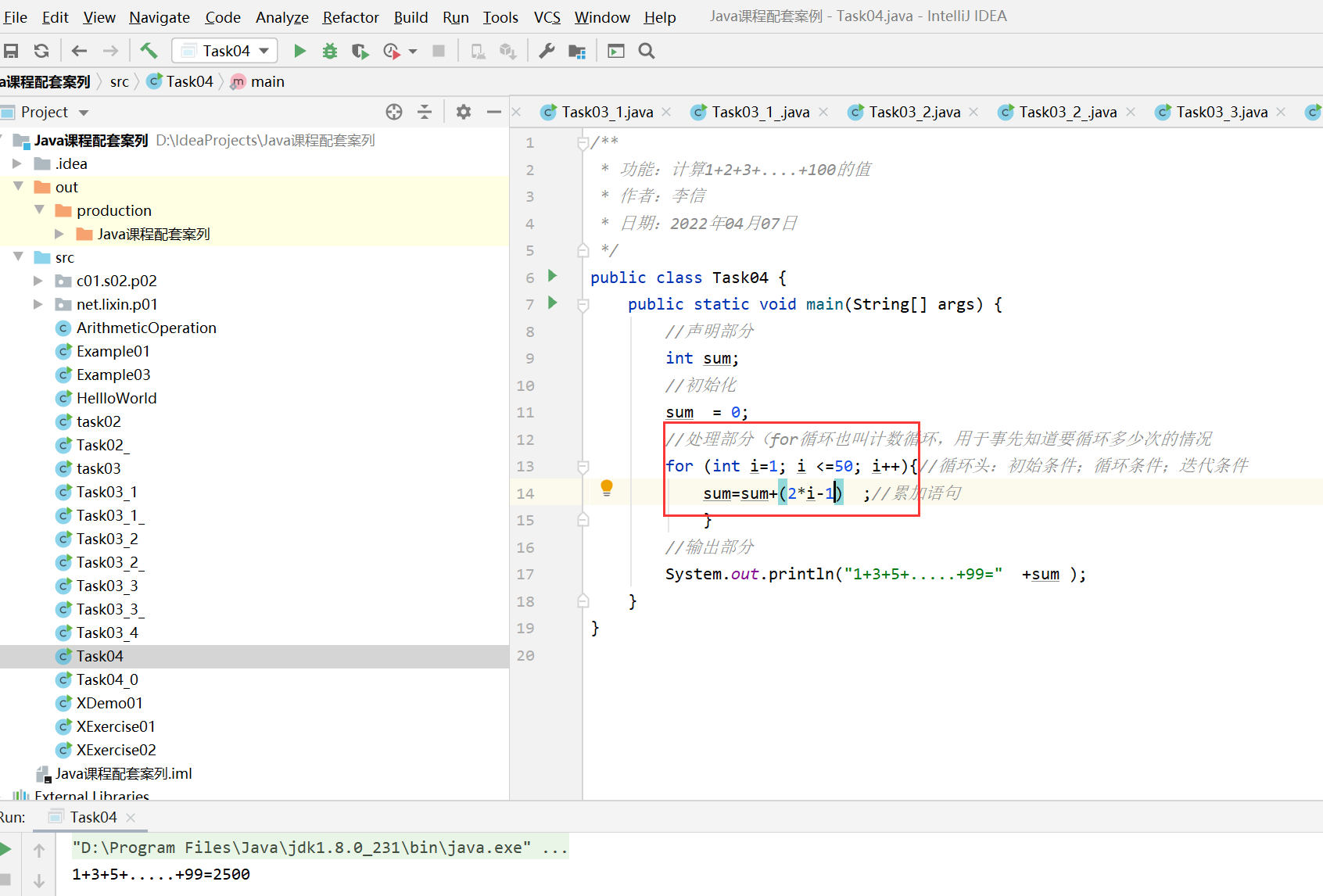Run with coverage shield icon
This screenshot has width=1323, height=896.
tap(360, 51)
